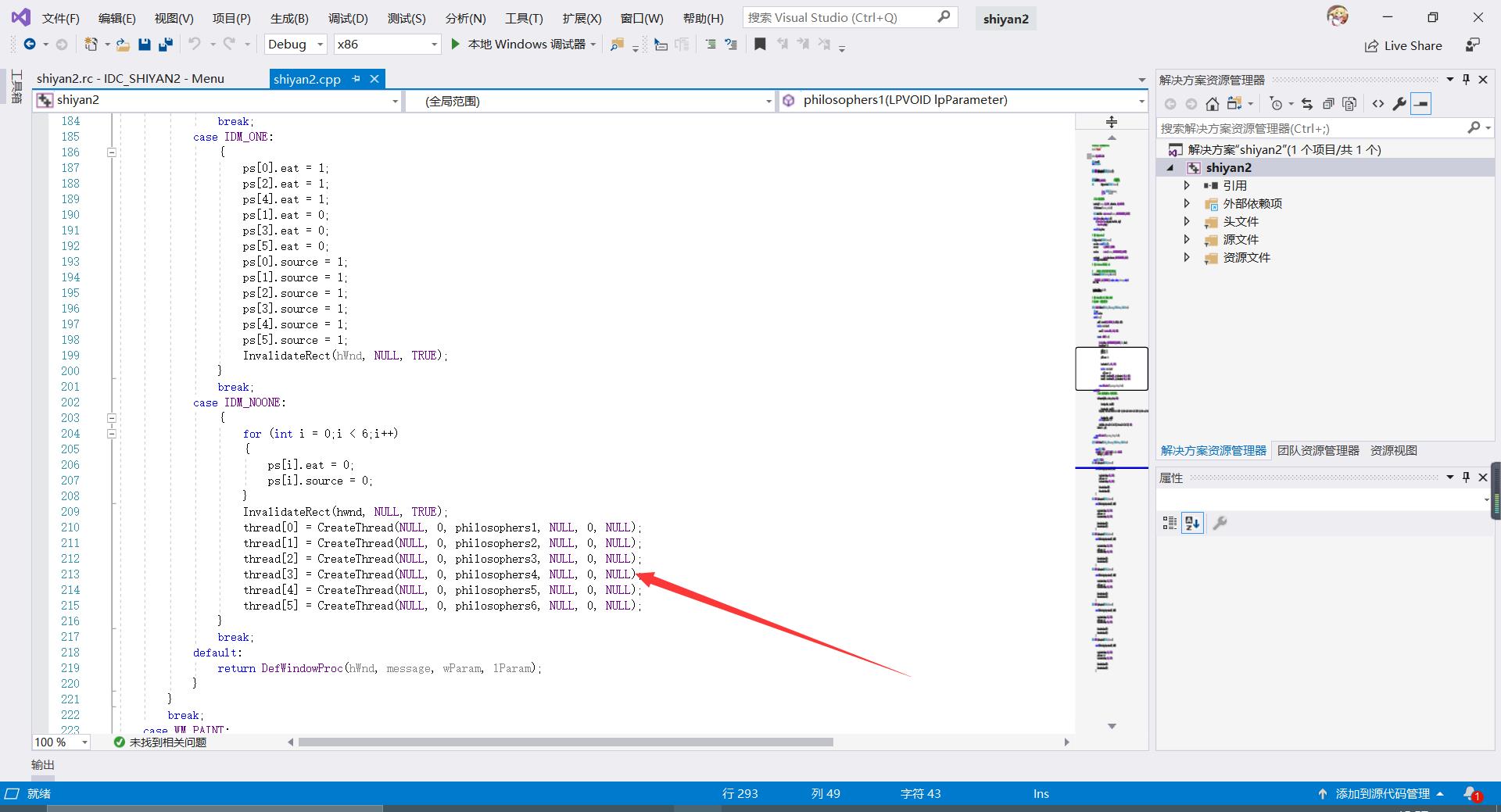Start debugging with the green play icon
The height and width of the screenshot is (812, 1501).
(x=455, y=45)
